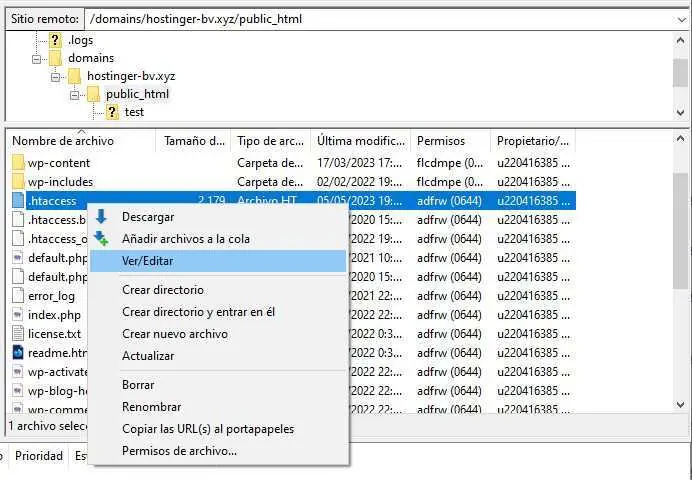Sort by Nombre de archivo column header
The width and height of the screenshot is (692, 480).
pos(63,141)
